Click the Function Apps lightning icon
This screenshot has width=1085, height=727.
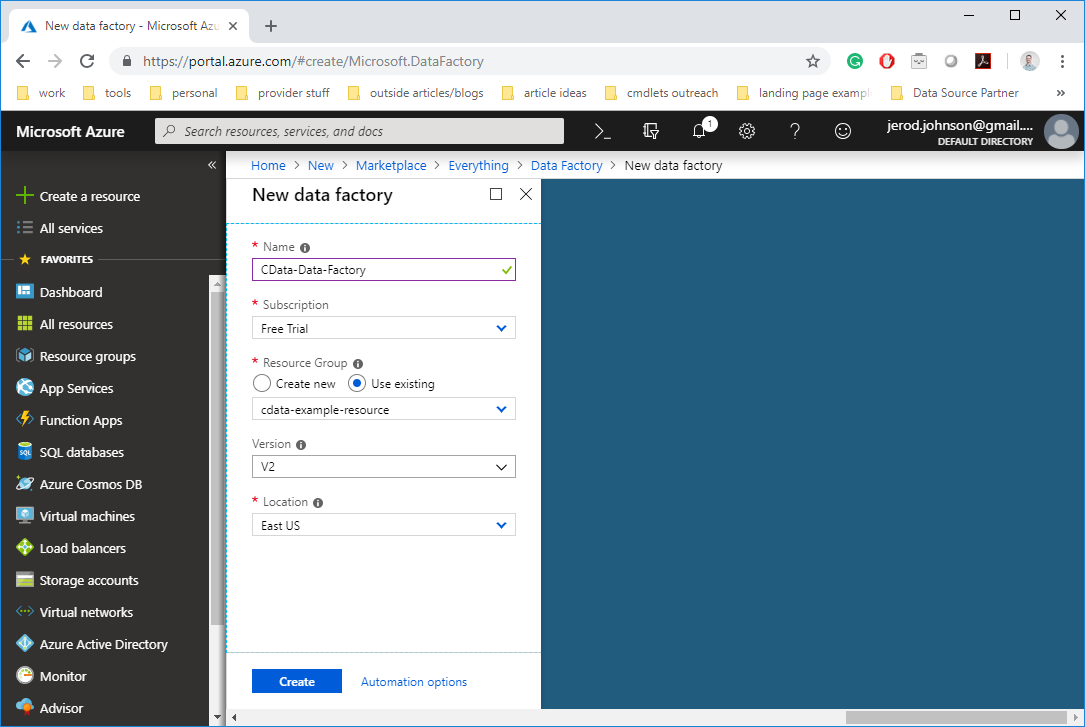point(25,419)
